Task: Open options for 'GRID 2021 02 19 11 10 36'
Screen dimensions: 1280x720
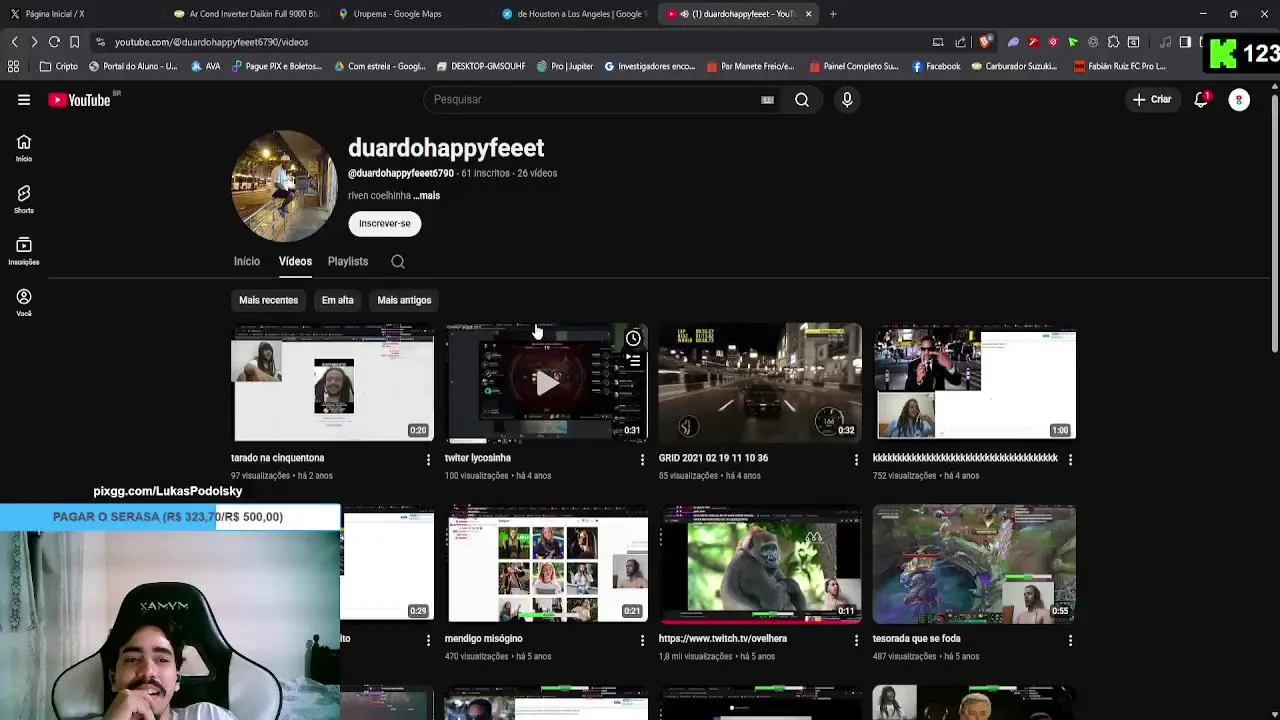Action: (856, 459)
